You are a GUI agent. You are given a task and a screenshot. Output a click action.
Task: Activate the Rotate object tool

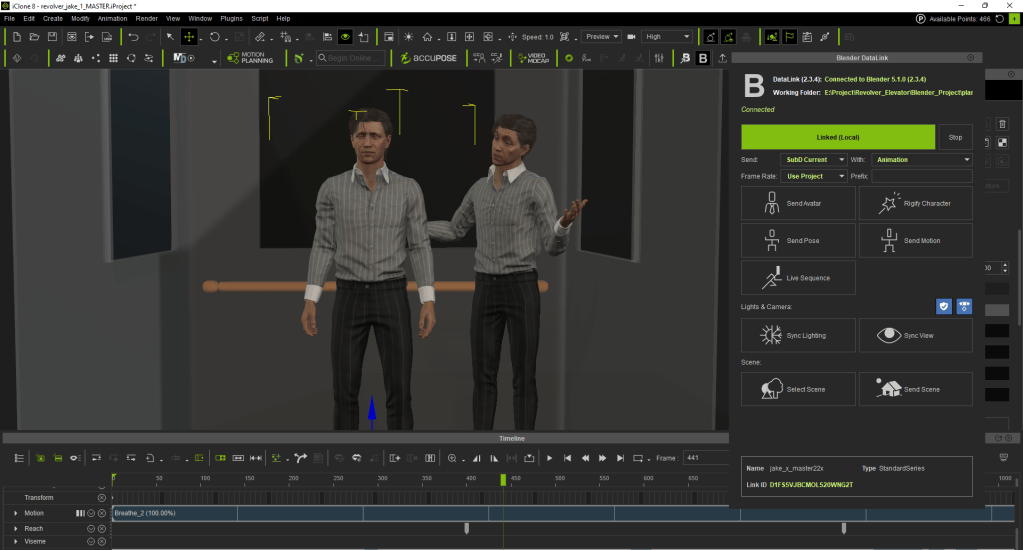click(x=215, y=37)
